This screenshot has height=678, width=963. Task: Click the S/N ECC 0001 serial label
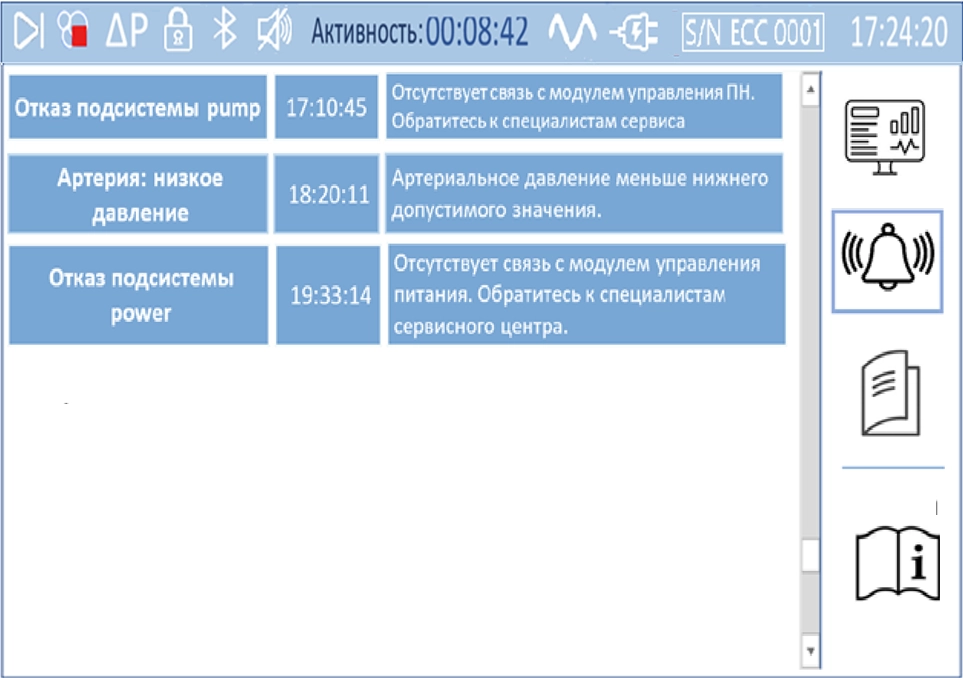(753, 32)
